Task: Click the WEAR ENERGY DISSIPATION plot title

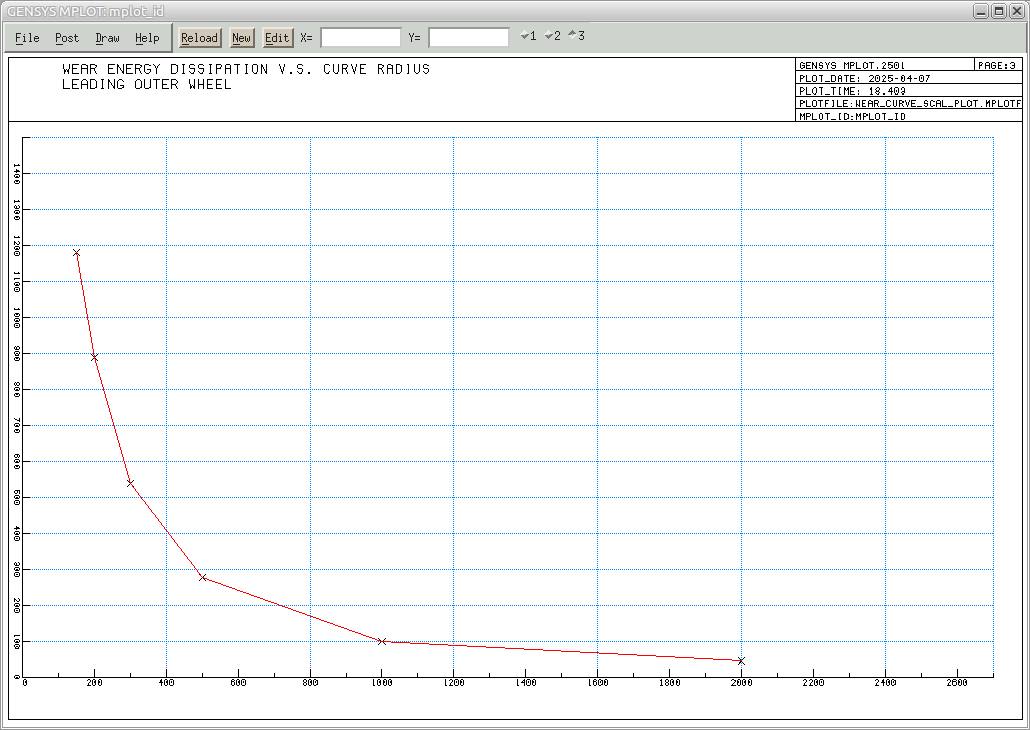Action: click(x=244, y=69)
